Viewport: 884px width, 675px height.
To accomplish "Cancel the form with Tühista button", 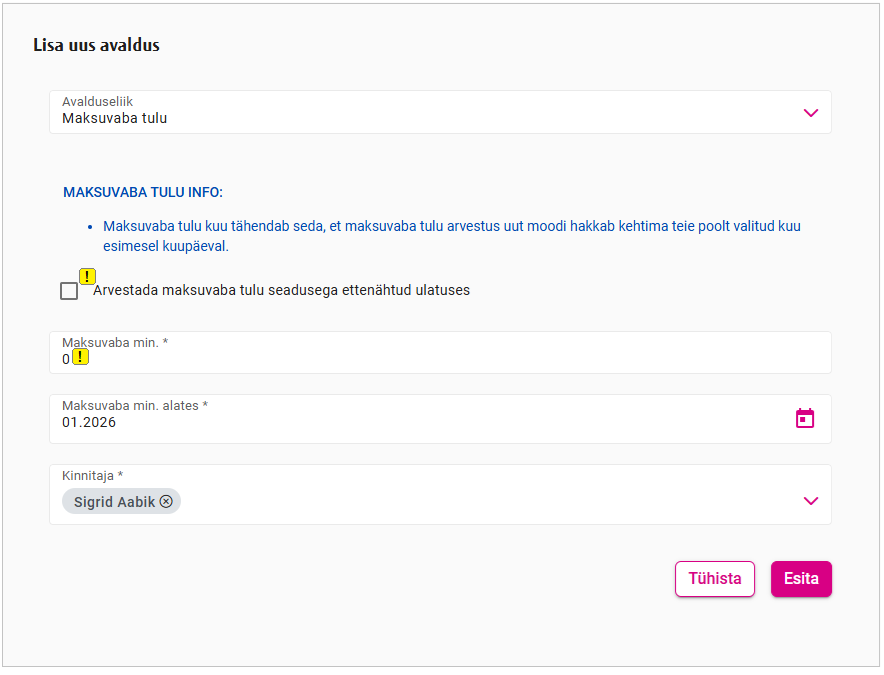I will tap(714, 579).
